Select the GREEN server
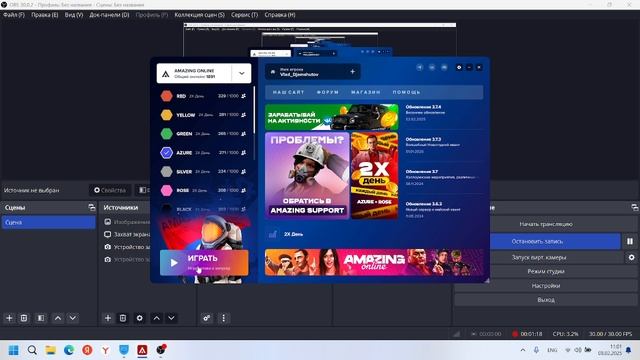The image size is (640, 360). (204, 133)
